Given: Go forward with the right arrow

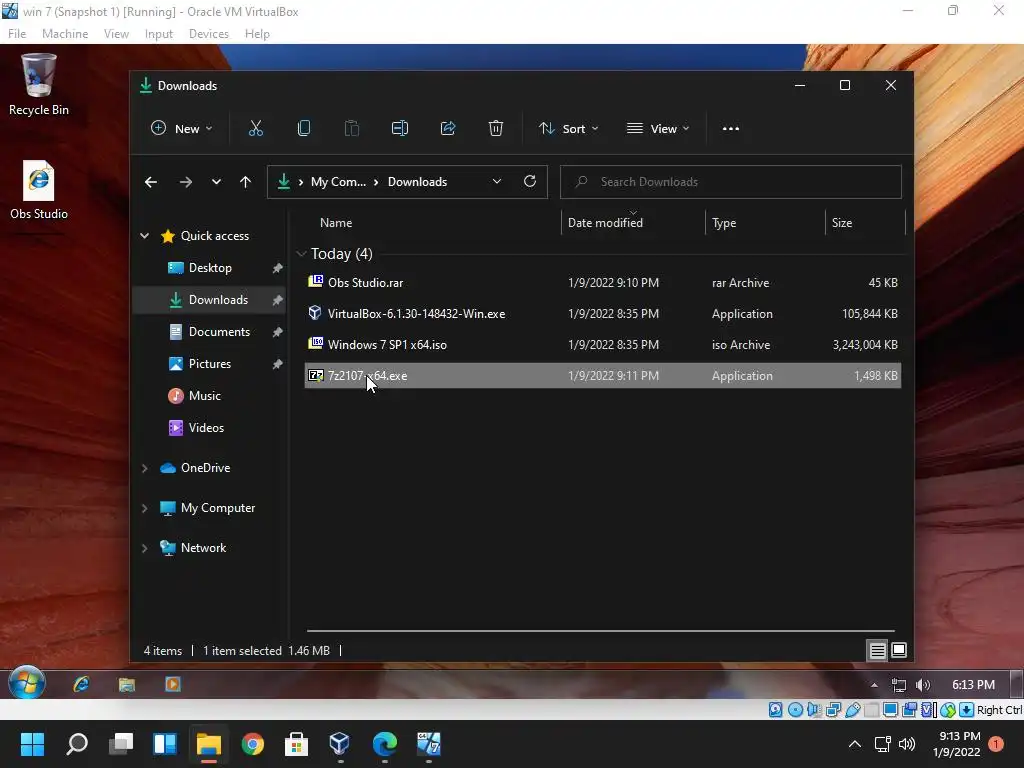Looking at the screenshot, I should pos(185,182).
